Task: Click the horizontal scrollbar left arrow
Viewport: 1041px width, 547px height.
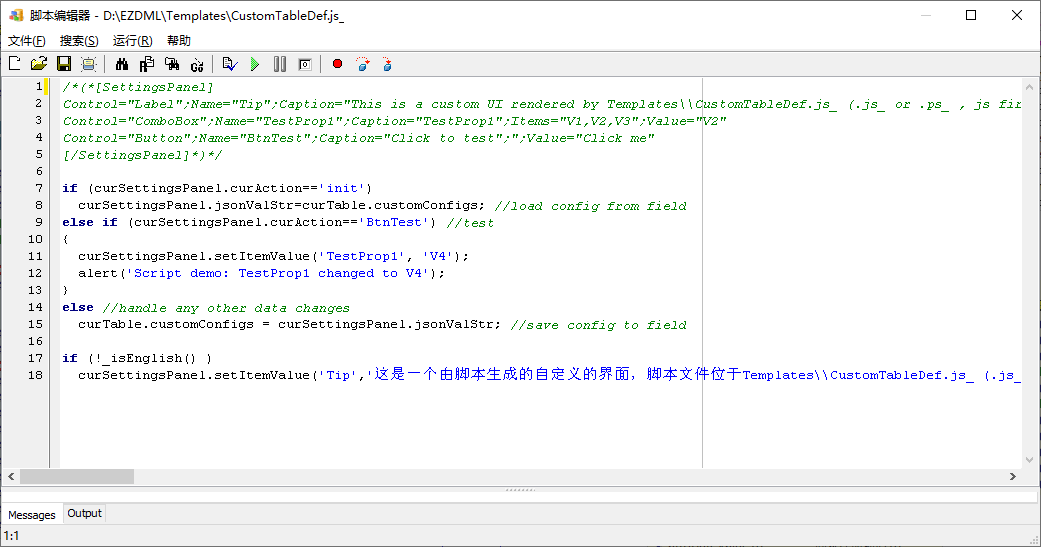Action: click(x=11, y=477)
